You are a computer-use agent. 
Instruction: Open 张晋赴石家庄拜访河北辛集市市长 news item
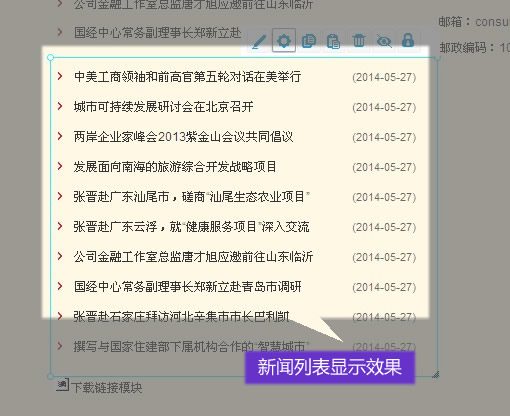tap(181, 316)
